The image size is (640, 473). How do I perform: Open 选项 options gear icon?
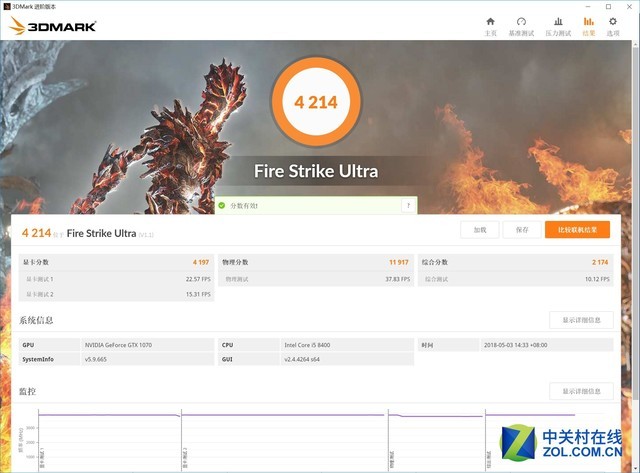[613, 22]
